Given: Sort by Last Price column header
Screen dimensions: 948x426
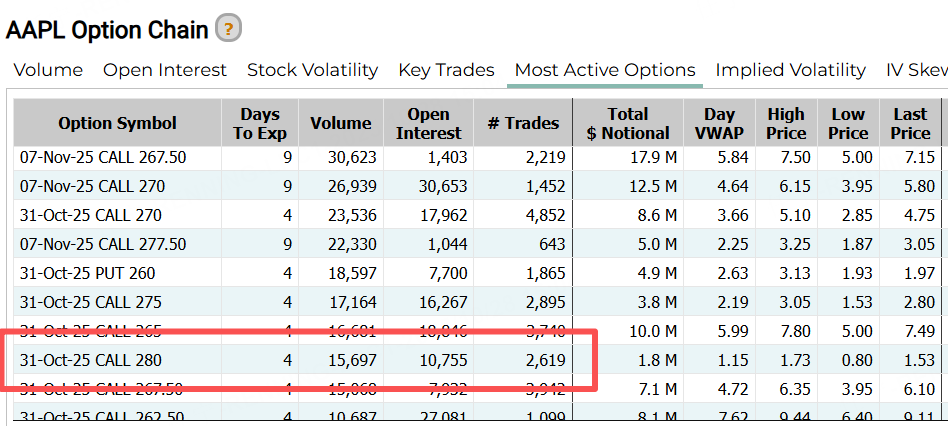Looking at the screenshot, I should (x=910, y=123).
